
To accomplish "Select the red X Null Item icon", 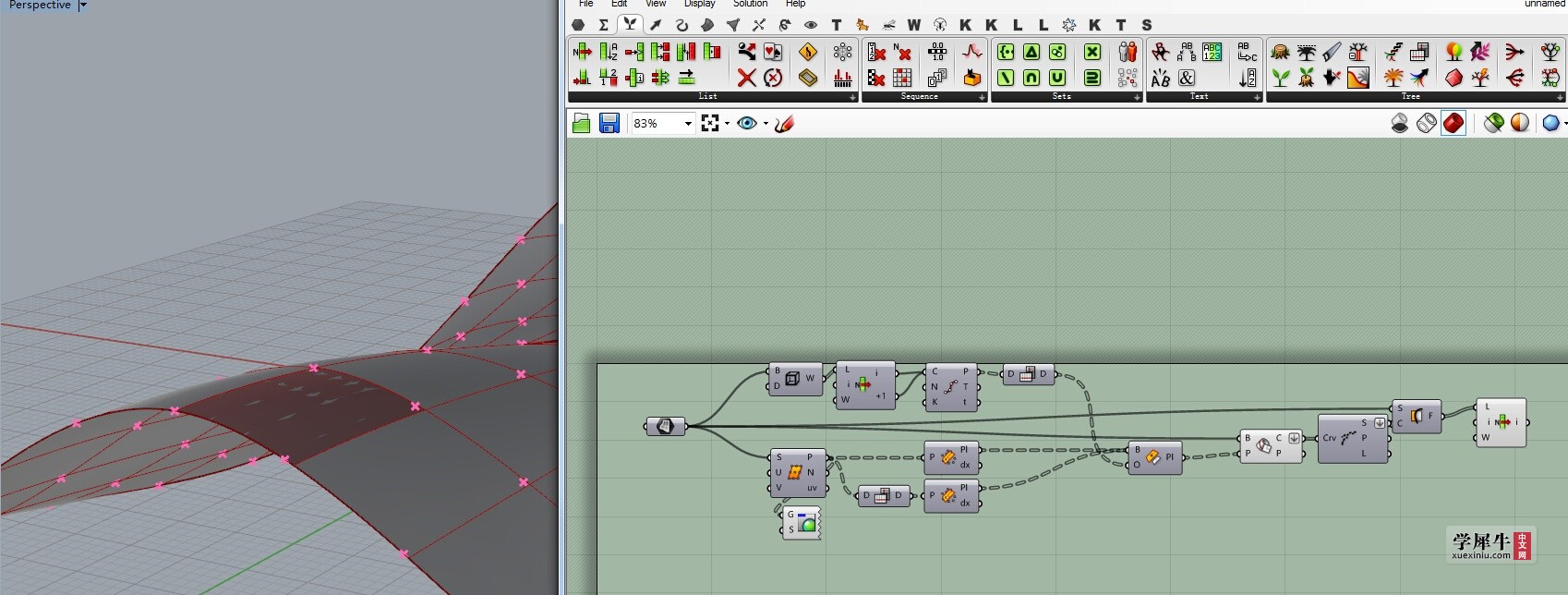I will (x=746, y=78).
